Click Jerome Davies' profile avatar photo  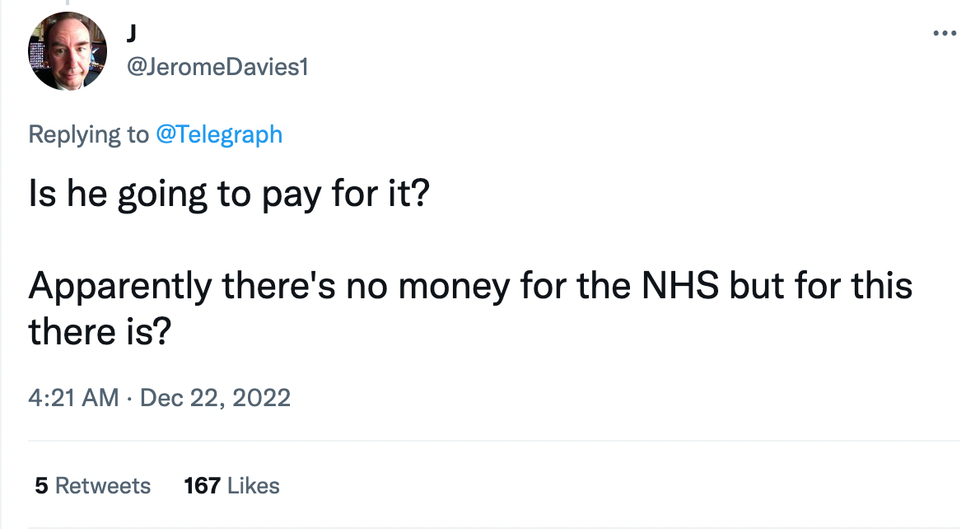tap(67, 51)
